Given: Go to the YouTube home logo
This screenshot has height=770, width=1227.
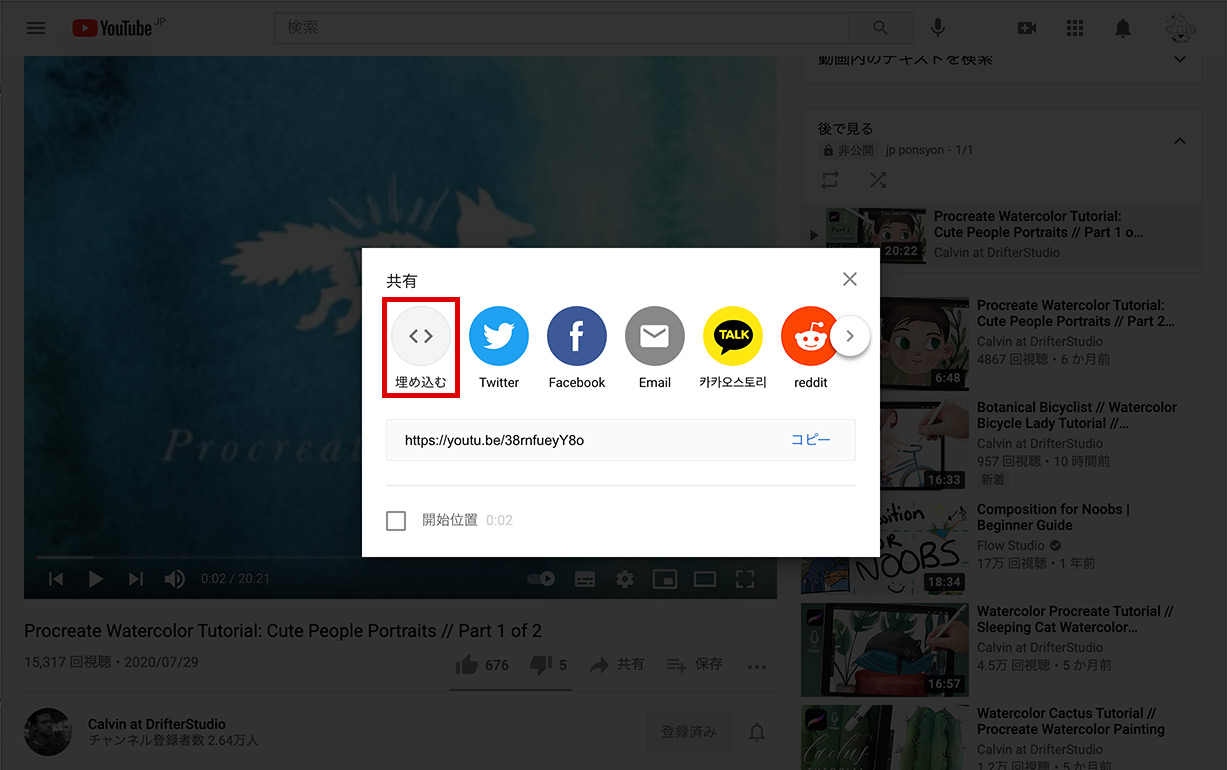Looking at the screenshot, I should click(x=113, y=28).
